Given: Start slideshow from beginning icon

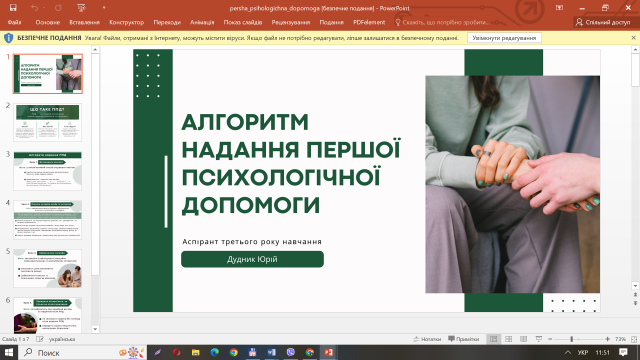Looking at the screenshot, I should 81,8.
